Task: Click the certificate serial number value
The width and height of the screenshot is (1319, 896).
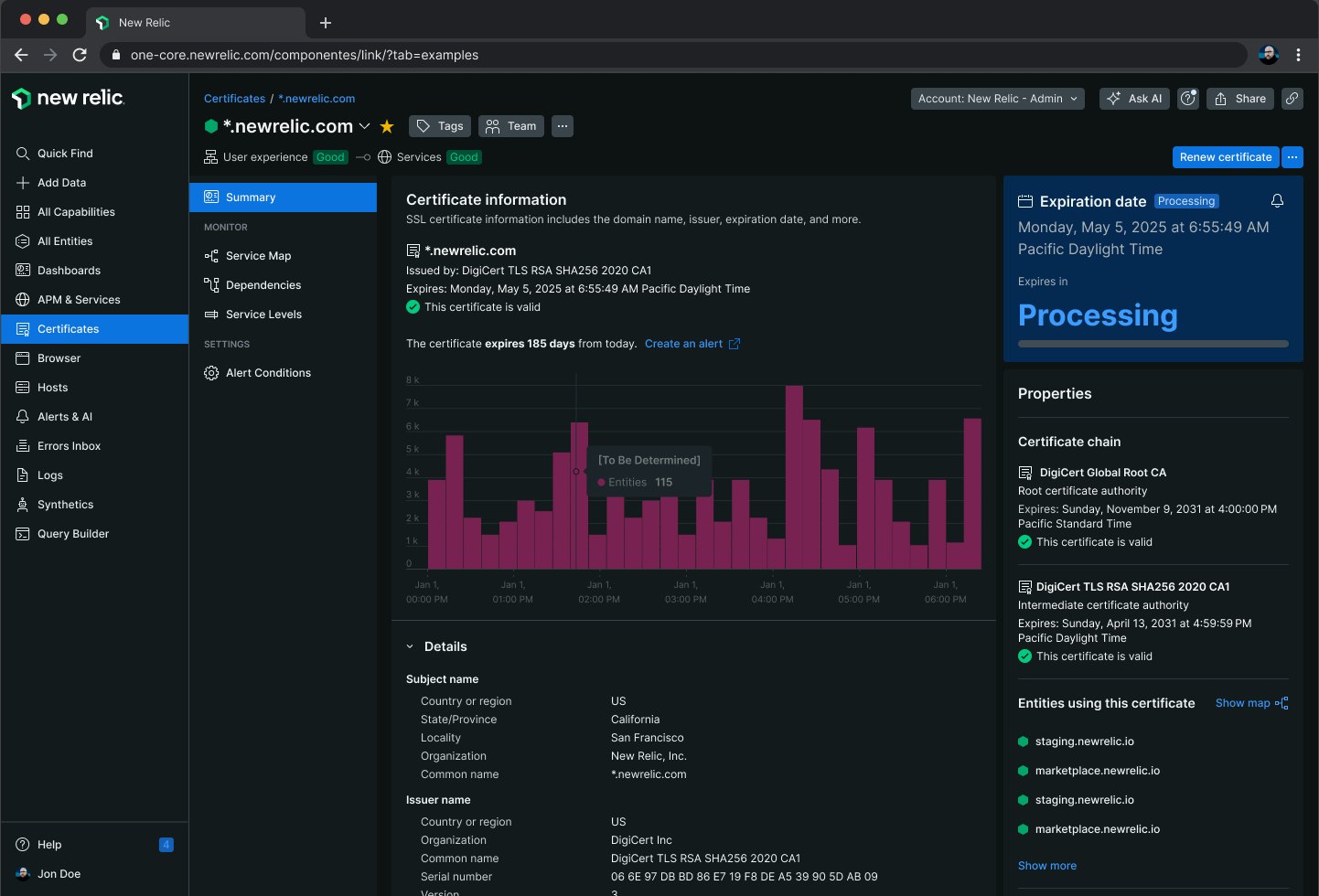Action: coord(745,877)
